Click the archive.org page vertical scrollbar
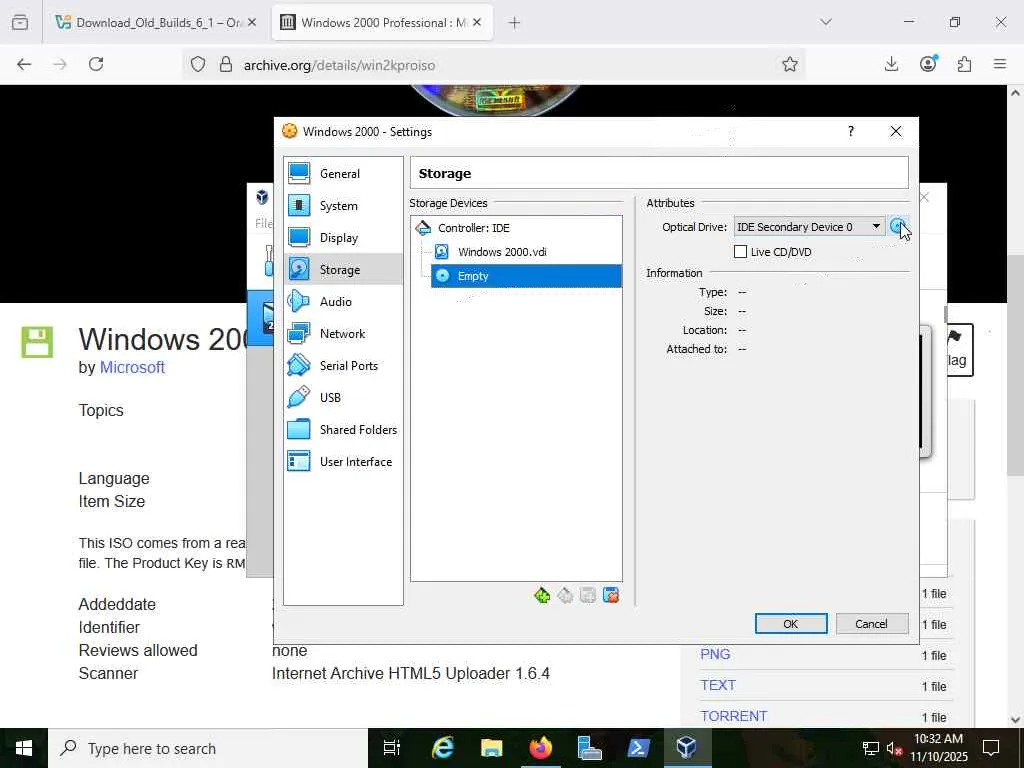This screenshot has height=768, width=1024. pos(1015,366)
